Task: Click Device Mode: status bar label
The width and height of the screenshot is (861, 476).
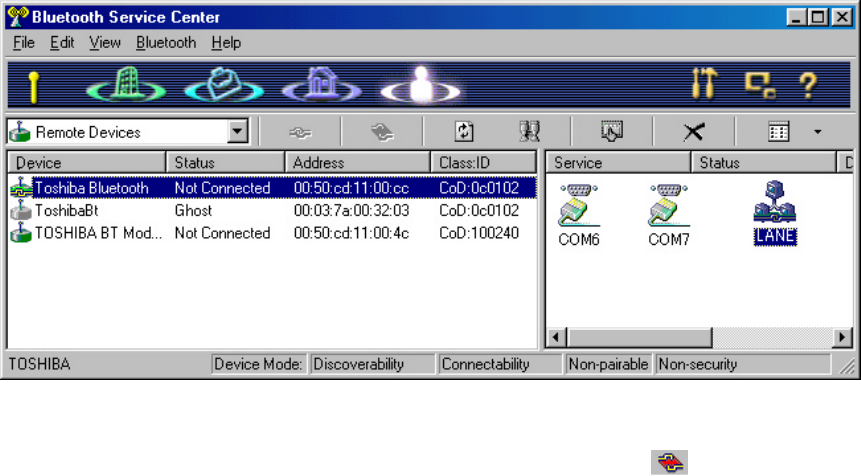Action: click(258, 364)
